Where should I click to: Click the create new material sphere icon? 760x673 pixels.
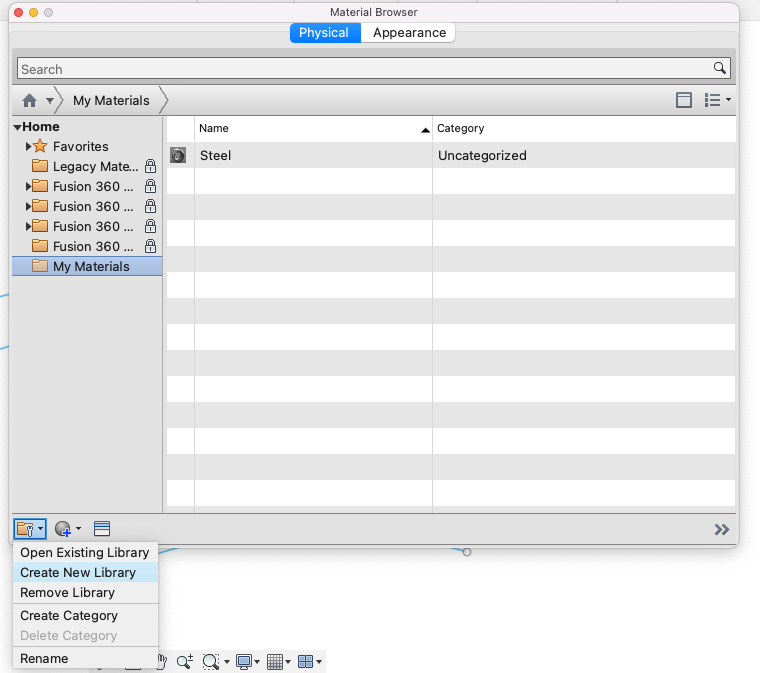[x=63, y=529]
